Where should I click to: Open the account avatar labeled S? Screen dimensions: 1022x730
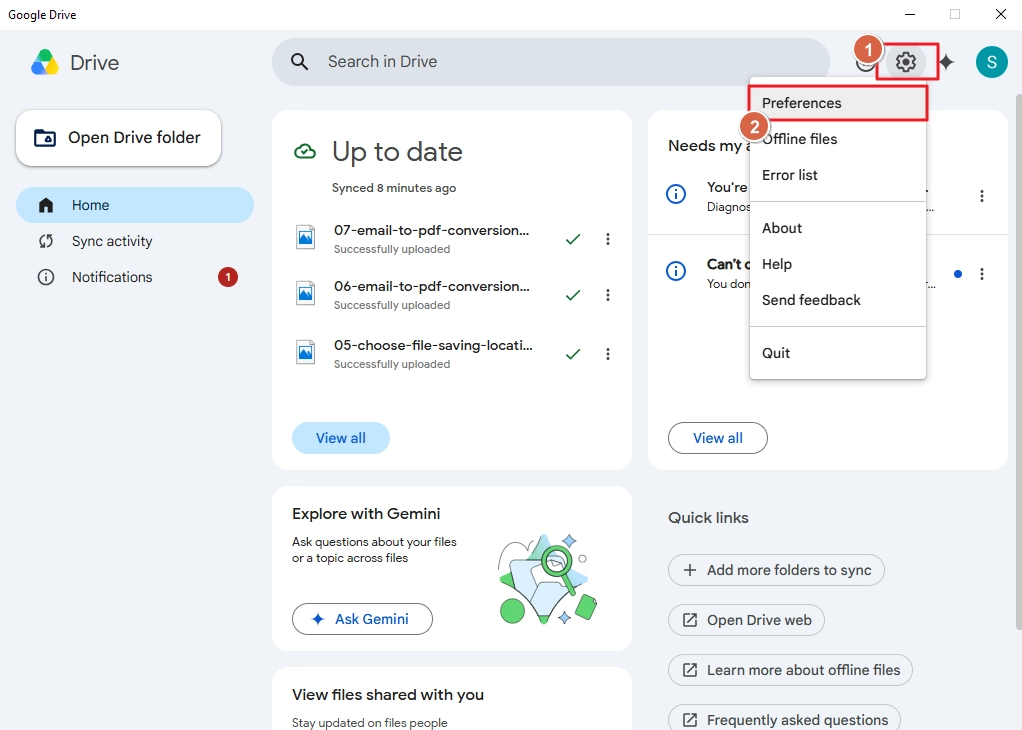click(x=991, y=62)
